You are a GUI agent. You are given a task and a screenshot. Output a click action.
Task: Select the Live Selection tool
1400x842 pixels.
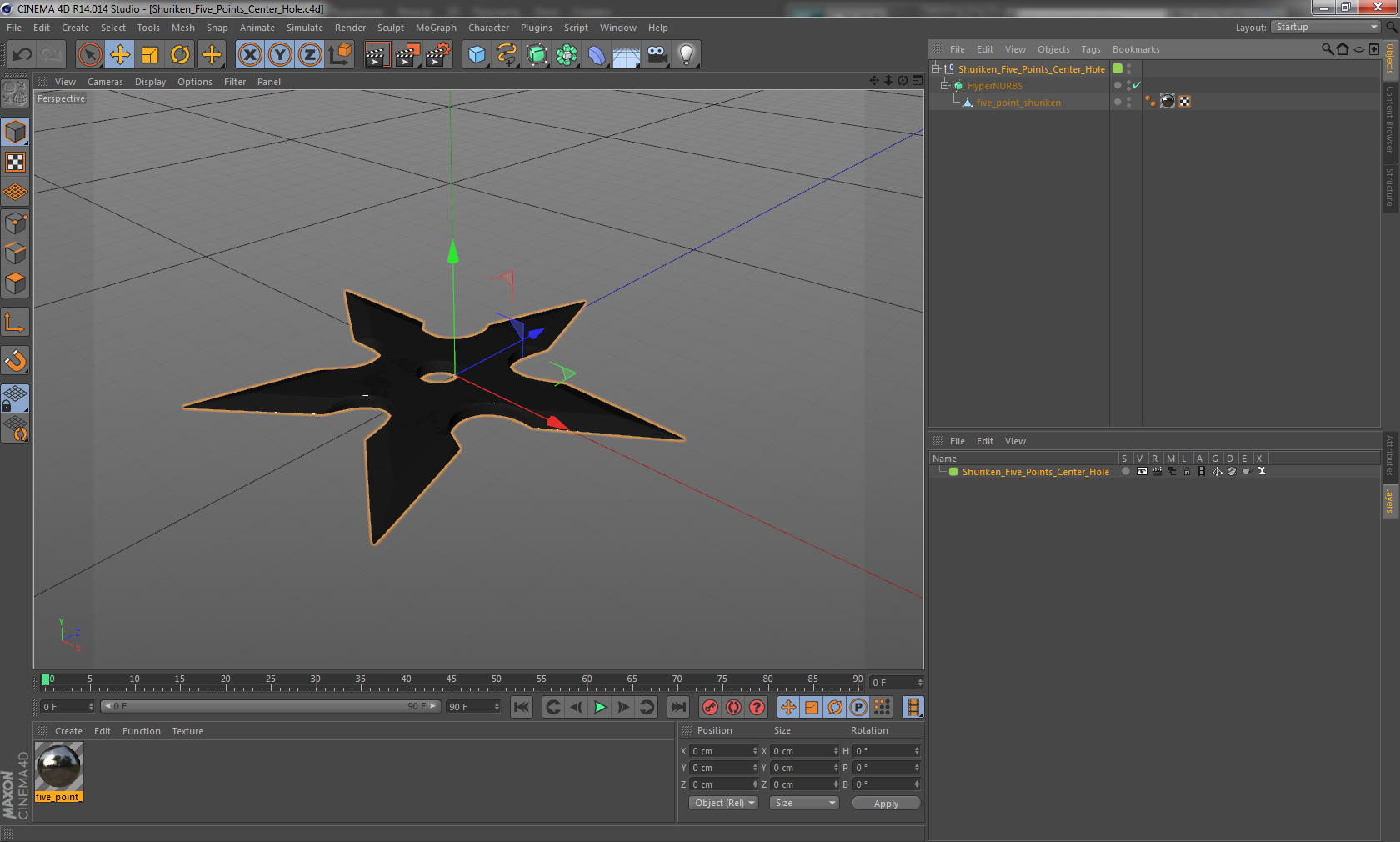(89, 55)
